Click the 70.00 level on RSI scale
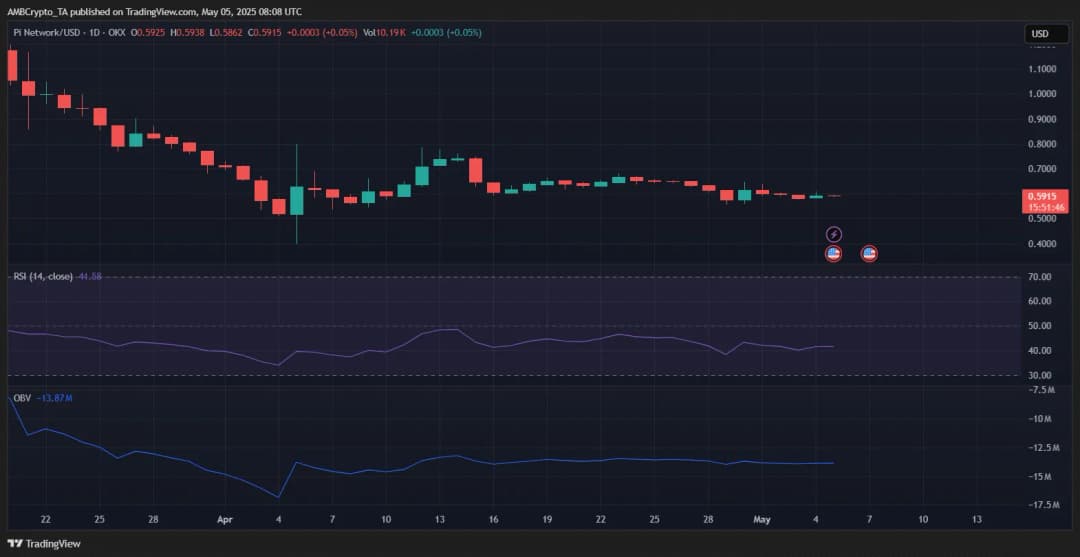 pos(1040,277)
